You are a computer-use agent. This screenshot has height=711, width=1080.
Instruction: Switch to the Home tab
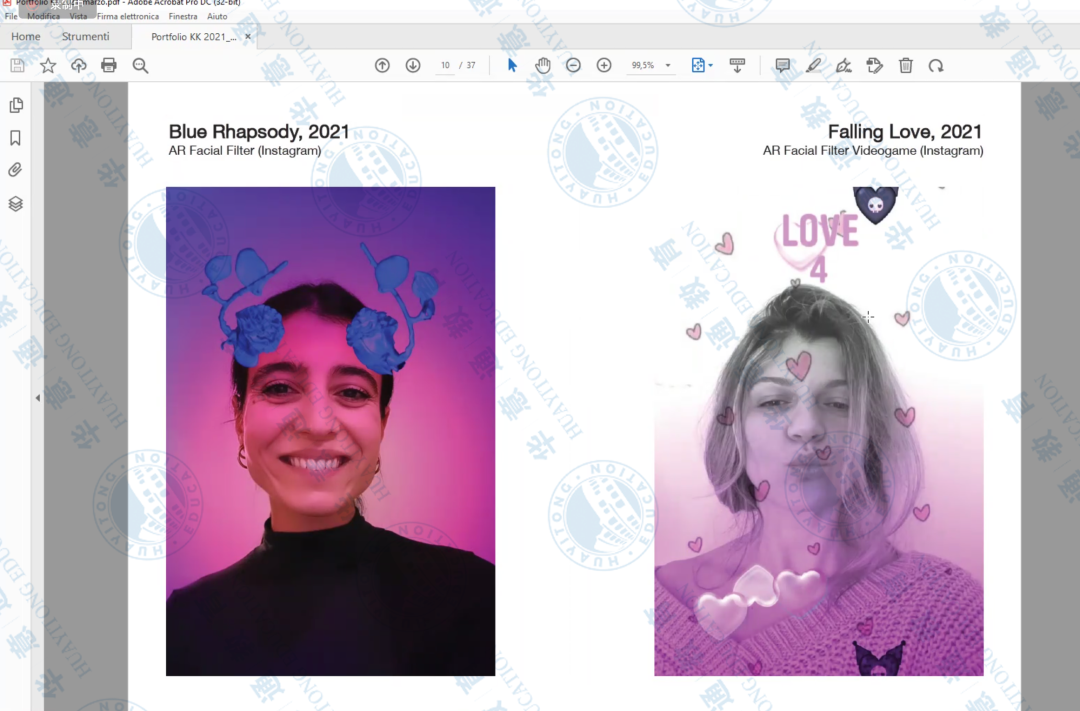pos(25,37)
